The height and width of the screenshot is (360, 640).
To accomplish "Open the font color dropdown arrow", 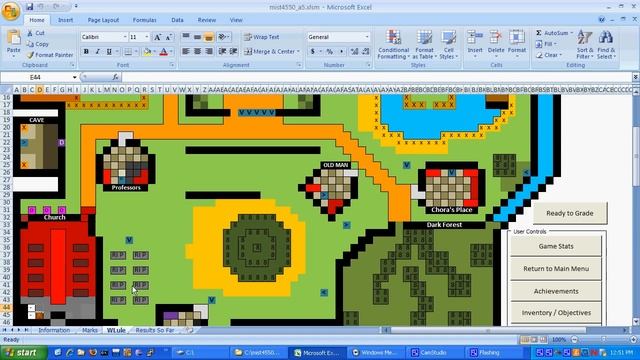I will point(171,52).
